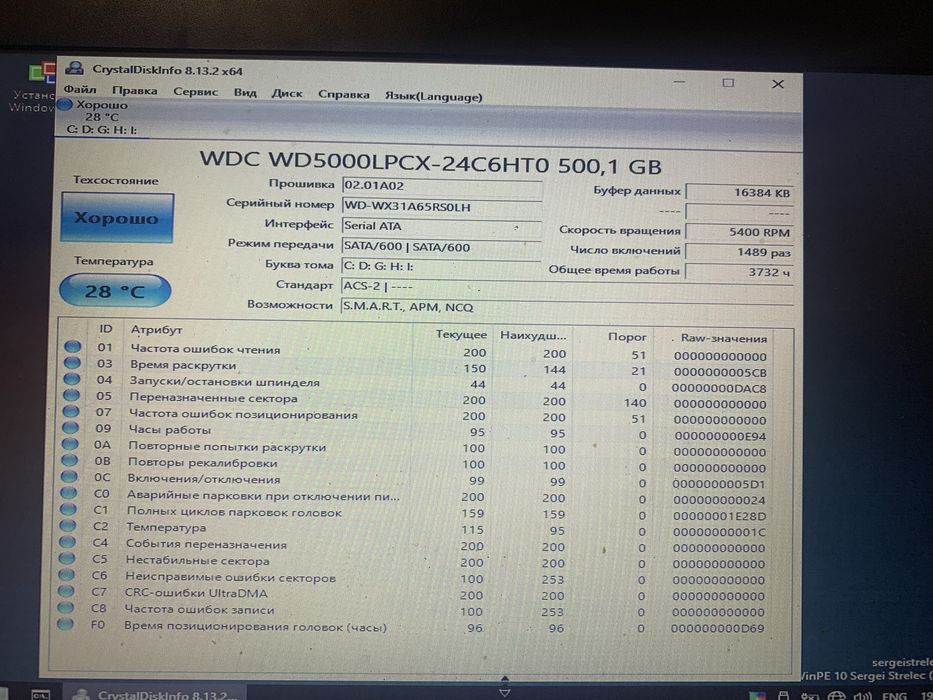Click the status circle for attribute 01

coord(73,346)
